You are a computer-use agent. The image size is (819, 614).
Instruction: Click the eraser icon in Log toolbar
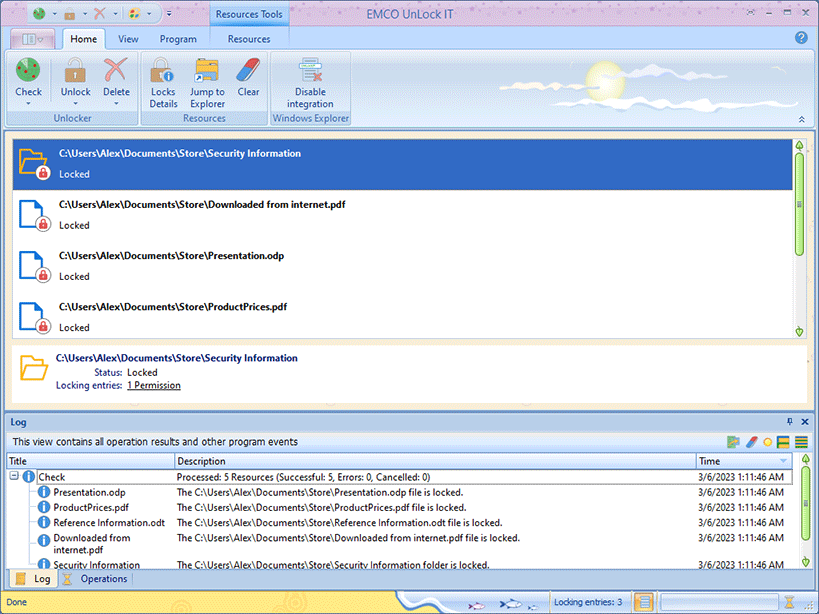pyautogui.click(x=752, y=441)
